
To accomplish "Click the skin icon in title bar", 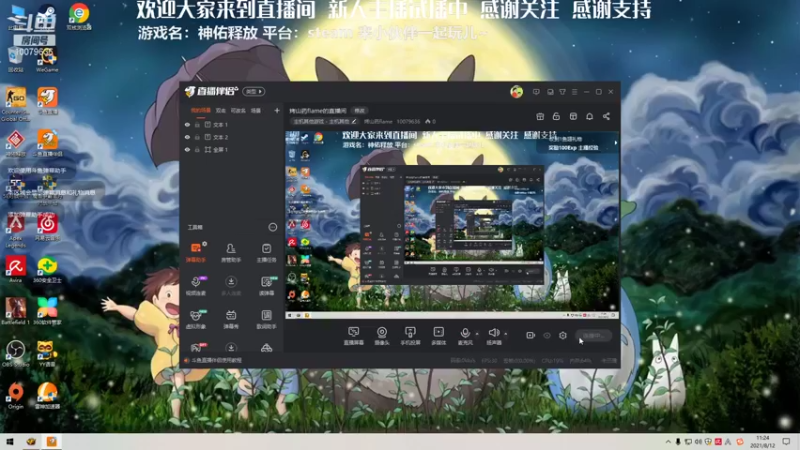I will pos(562,92).
